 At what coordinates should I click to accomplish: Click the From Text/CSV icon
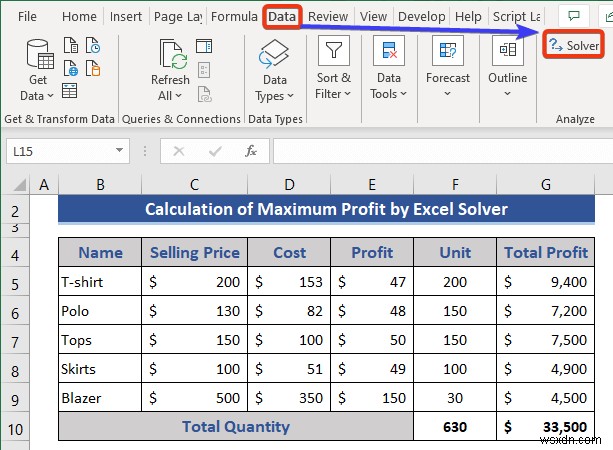click(70, 45)
